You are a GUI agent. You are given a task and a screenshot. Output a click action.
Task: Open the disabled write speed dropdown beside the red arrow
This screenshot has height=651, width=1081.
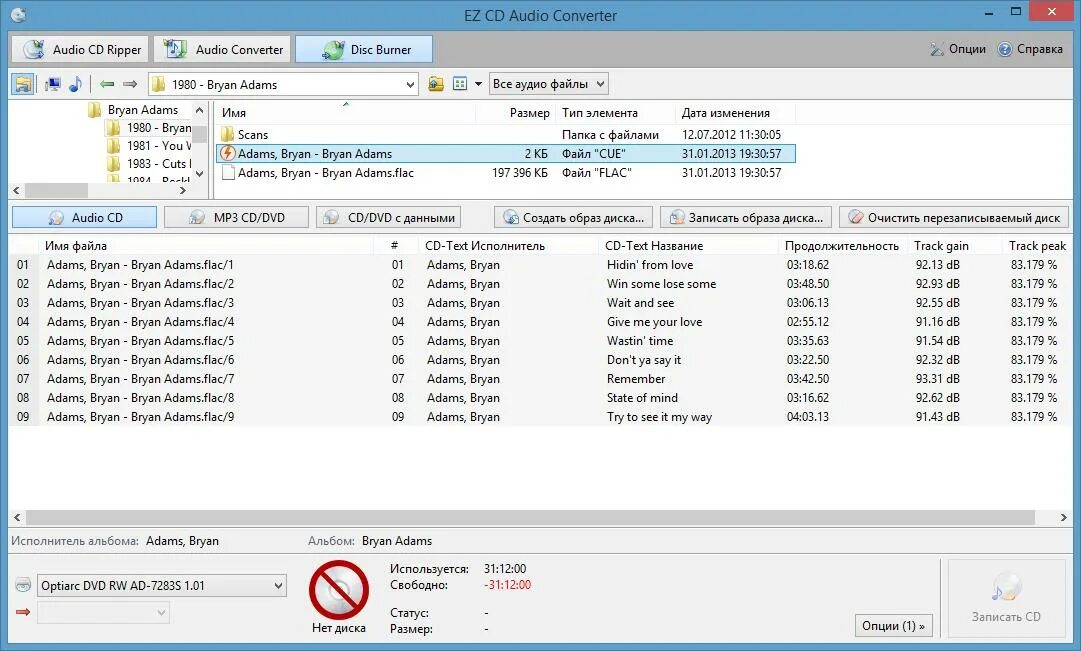tap(103, 612)
